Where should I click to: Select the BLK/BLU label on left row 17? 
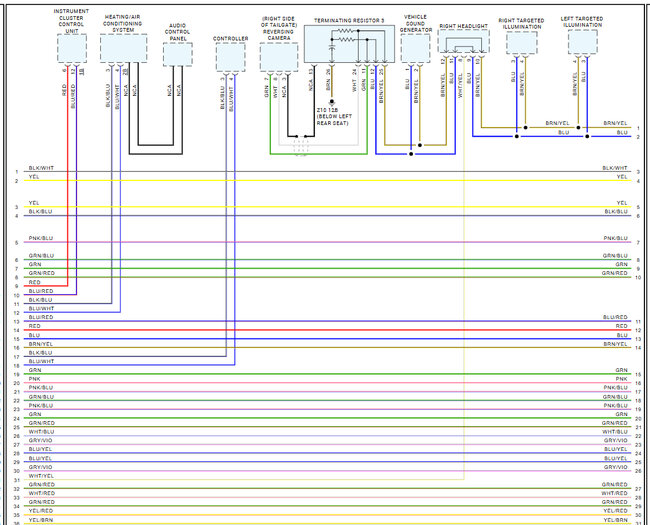pyautogui.click(x=40, y=353)
